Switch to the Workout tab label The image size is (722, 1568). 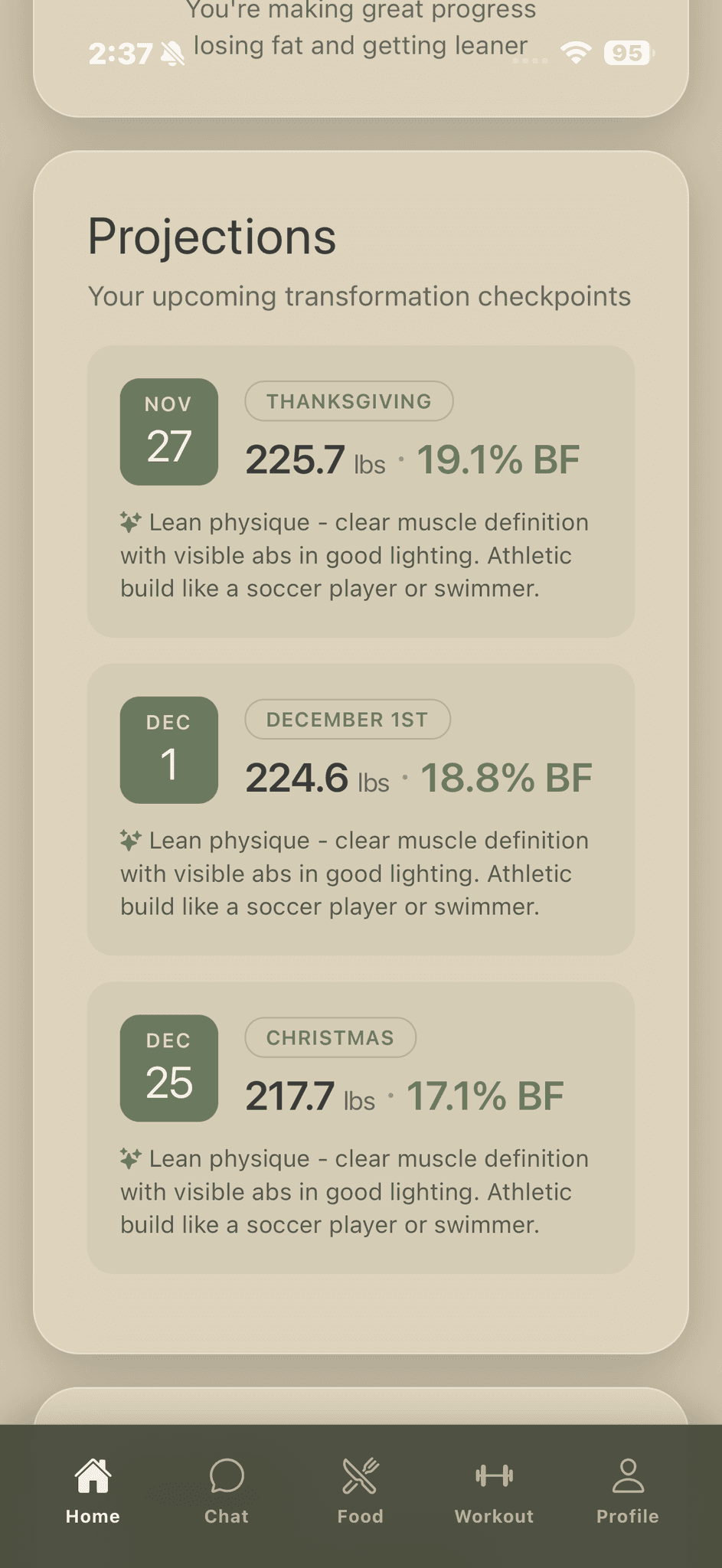pos(494,1517)
